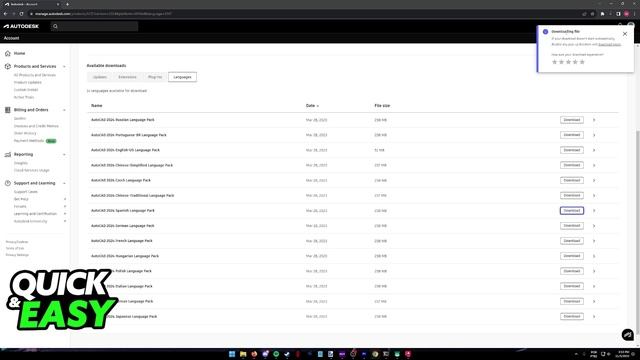Screen dimensions: 640x360
Task: Switch to the Extensions tab
Action: coord(127,77)
